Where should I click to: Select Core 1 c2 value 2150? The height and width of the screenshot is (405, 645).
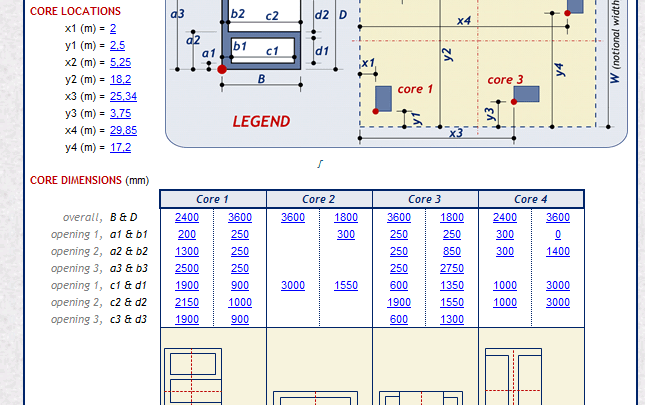[187, 302]
